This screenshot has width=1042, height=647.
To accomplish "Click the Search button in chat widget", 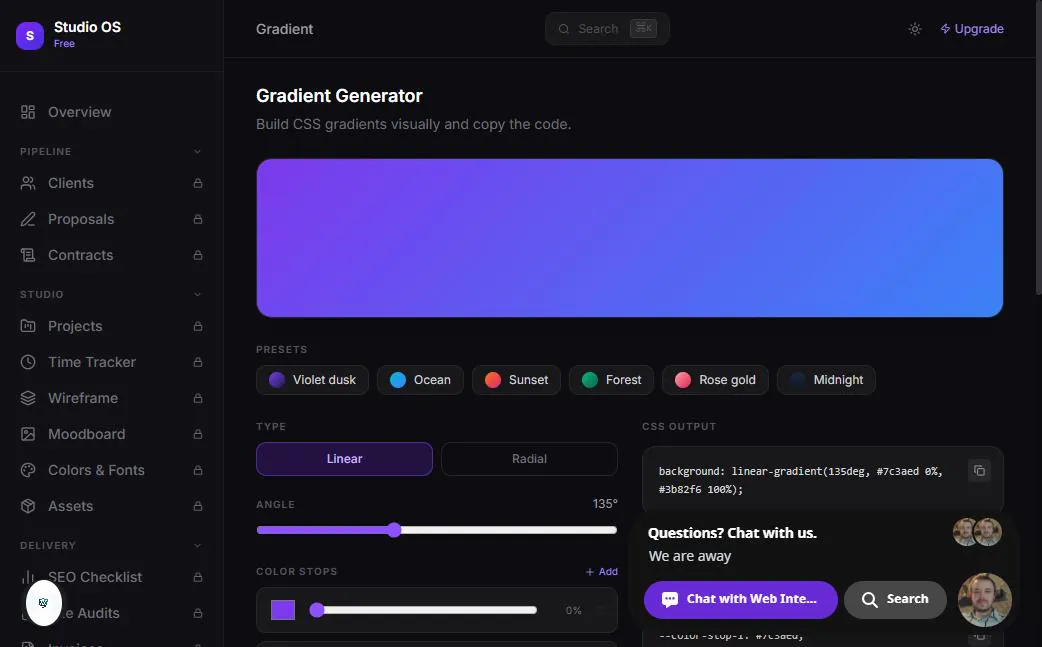I will [895, 599].
